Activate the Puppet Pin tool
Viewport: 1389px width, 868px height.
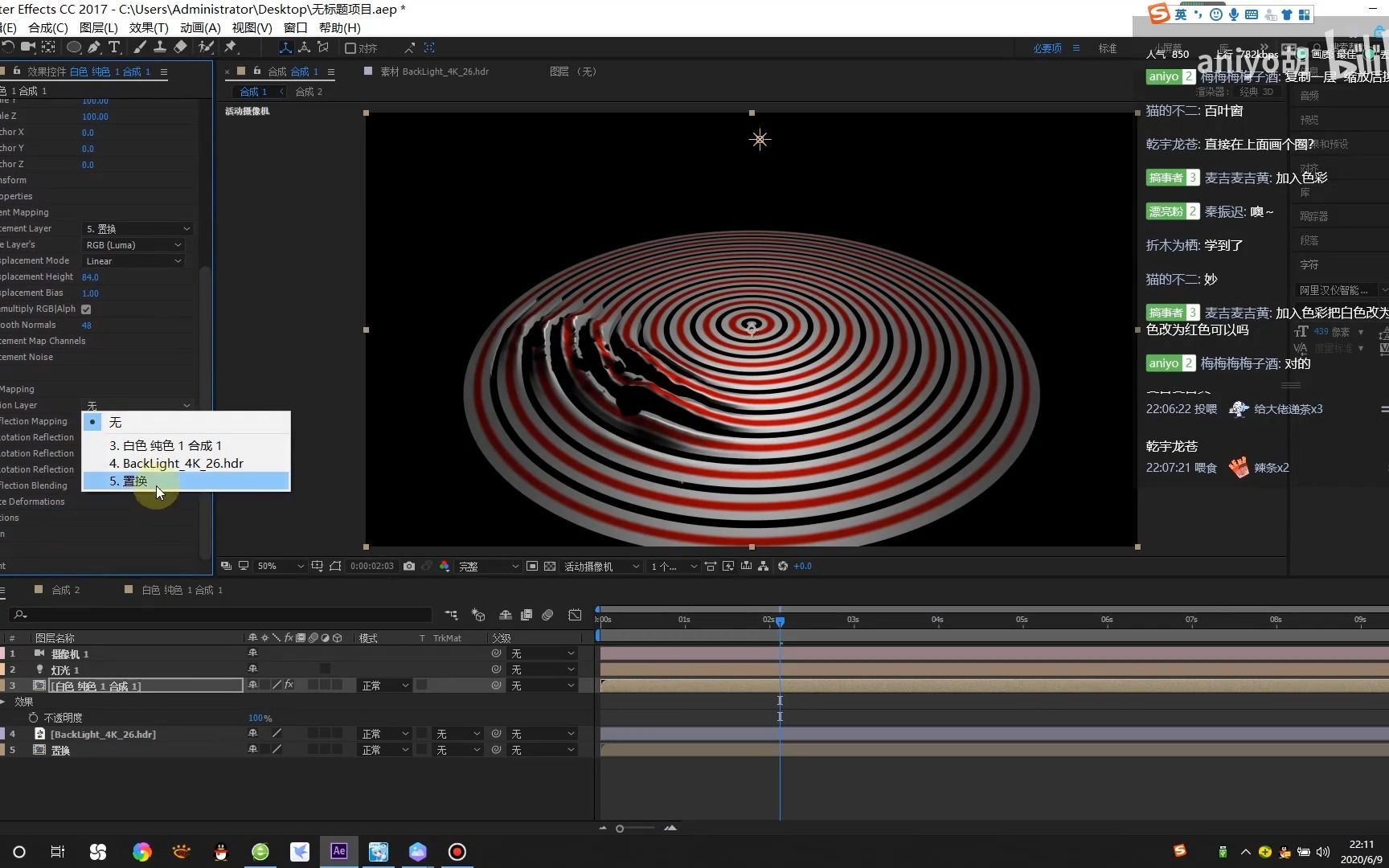[x=231, y=47]
